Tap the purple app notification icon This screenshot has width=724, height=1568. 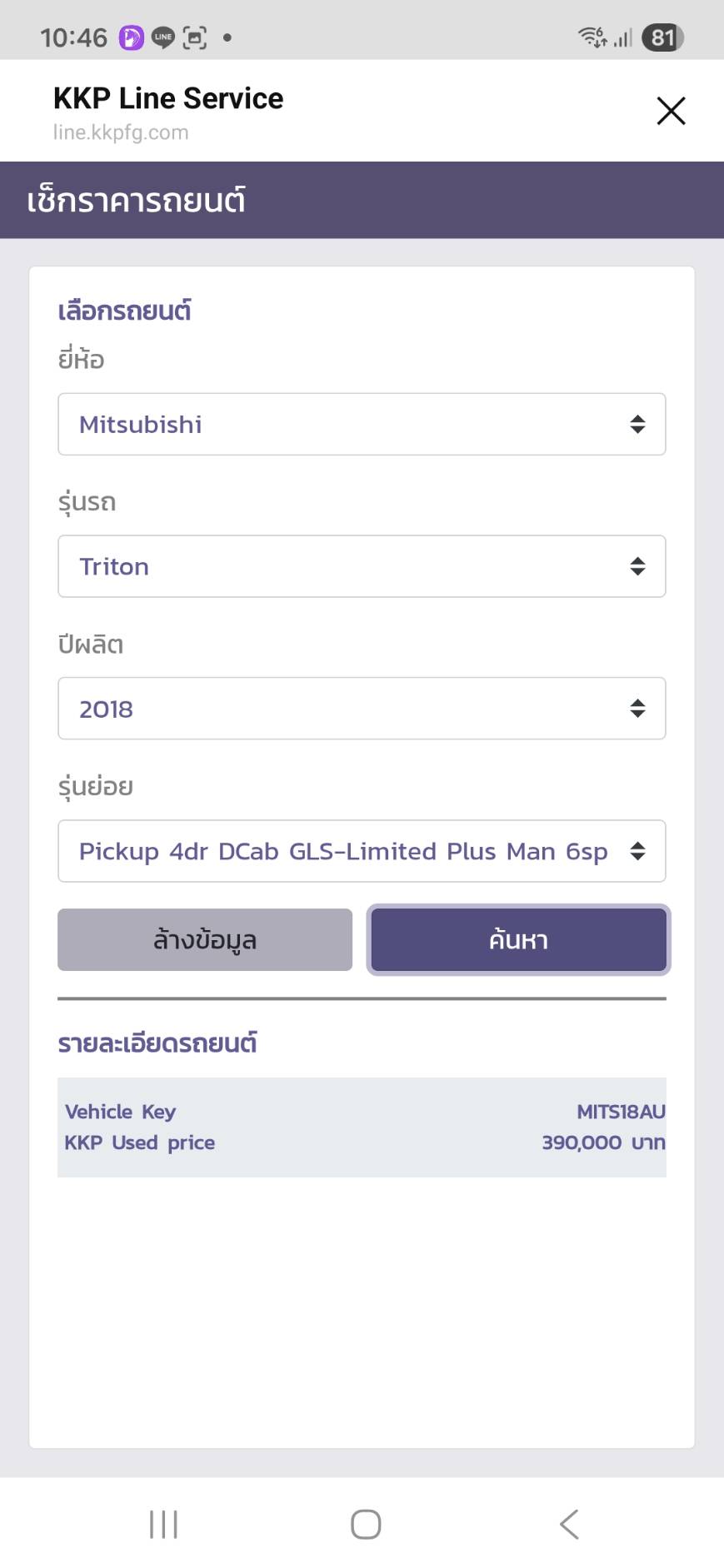[132, 37]
